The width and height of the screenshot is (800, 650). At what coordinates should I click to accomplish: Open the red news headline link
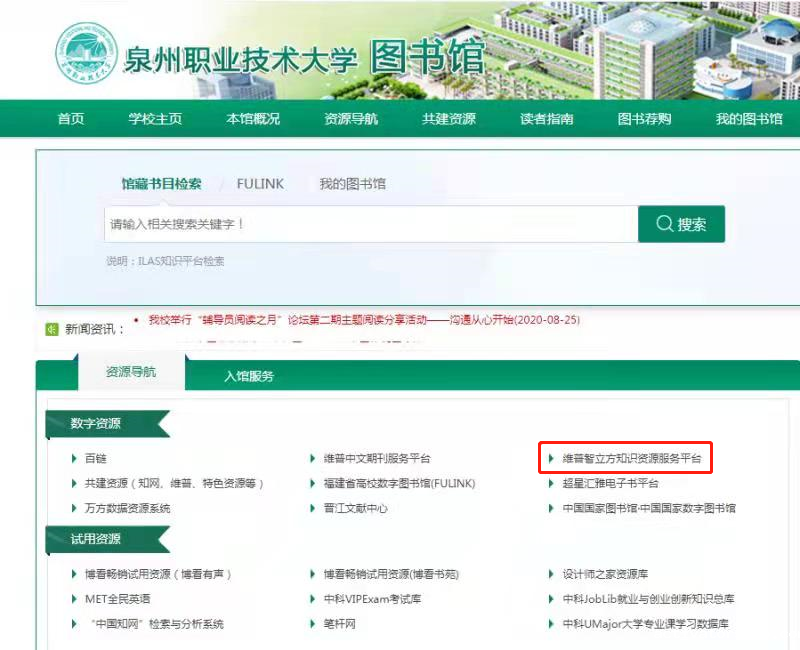[x=364, y=320]
